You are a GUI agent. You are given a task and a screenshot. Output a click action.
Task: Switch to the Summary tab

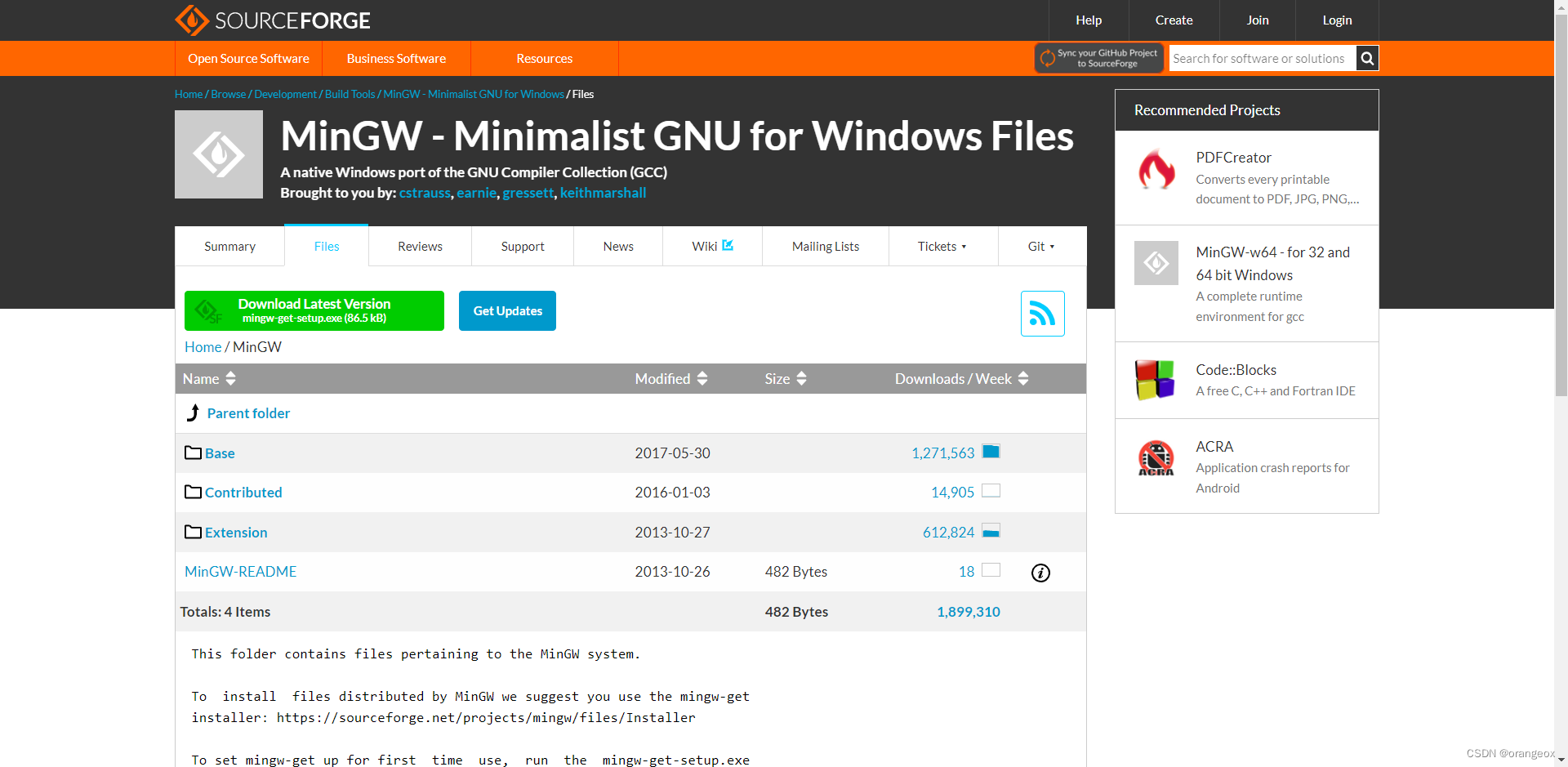click(x=229, y=247)
